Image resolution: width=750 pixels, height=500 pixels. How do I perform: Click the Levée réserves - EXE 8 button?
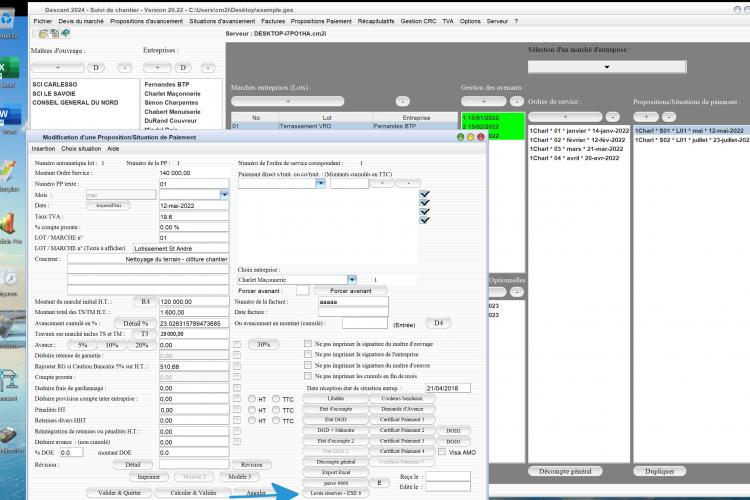pos(336,493)
